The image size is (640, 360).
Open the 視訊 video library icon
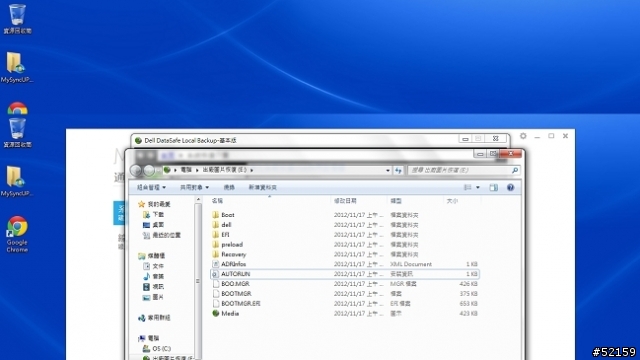(146, 287)
